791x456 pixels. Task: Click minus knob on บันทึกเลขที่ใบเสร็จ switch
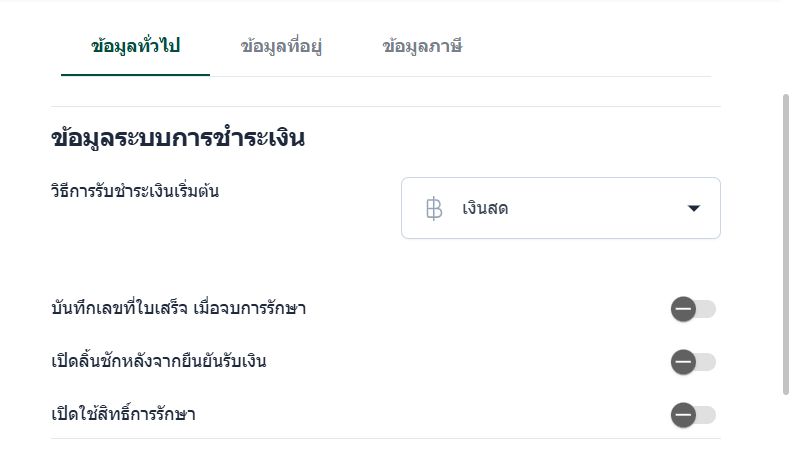684,309
